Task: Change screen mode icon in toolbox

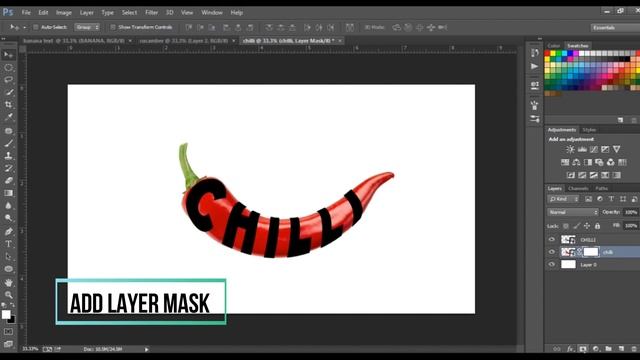Action: tap(8, 344)
